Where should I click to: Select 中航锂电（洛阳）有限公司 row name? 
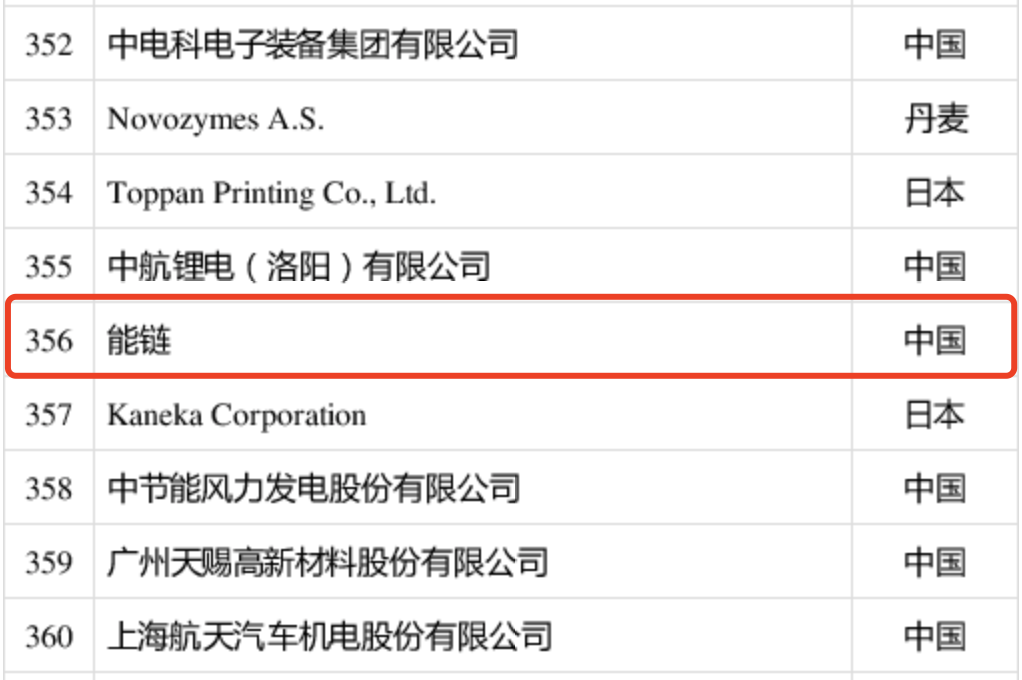(299, 267)
